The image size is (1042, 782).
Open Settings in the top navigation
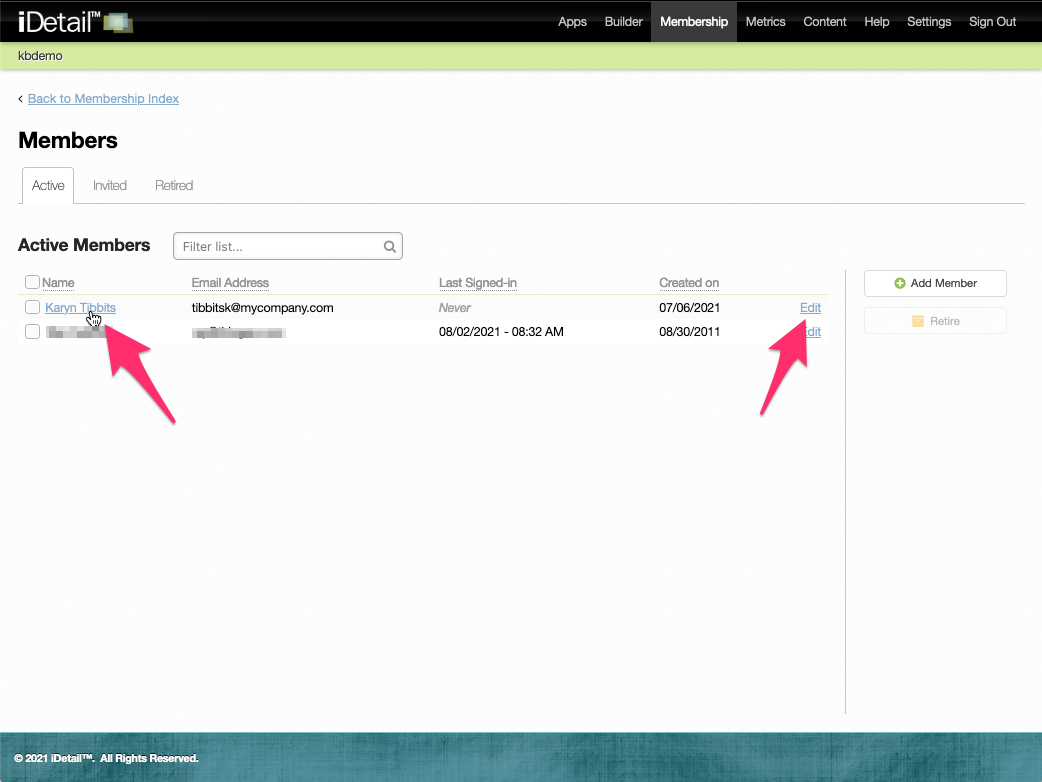coord(929,21)
